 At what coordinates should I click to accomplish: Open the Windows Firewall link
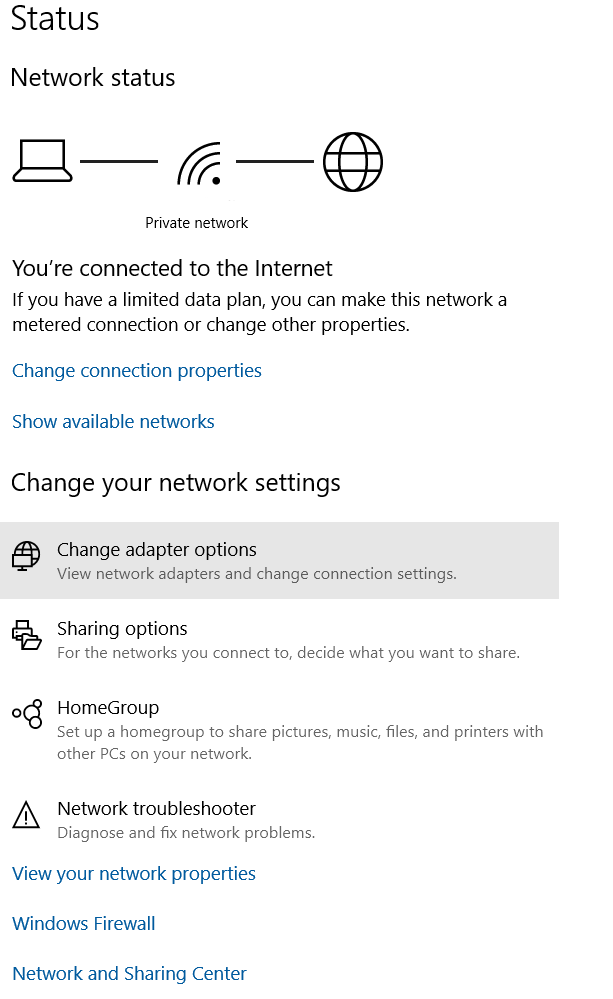[84, 924]
